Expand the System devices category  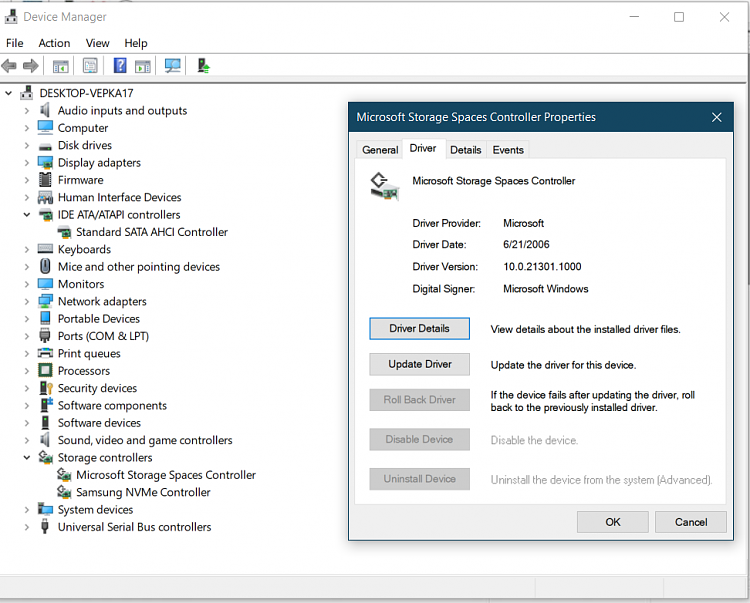tap(27, 510)
